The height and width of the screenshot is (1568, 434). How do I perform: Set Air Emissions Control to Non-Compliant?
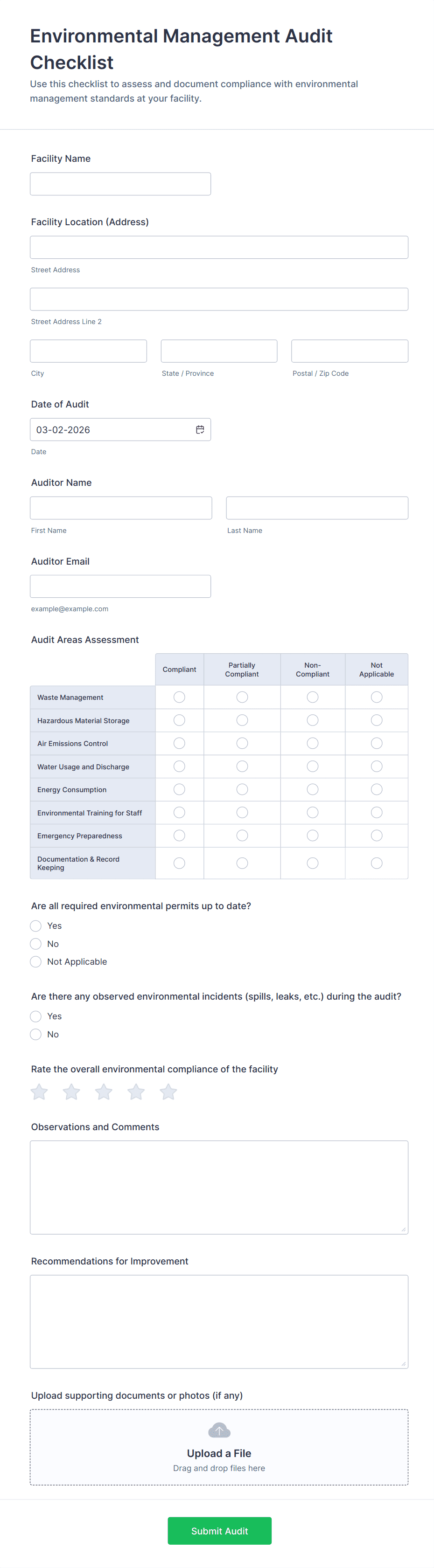coord(313,743)
